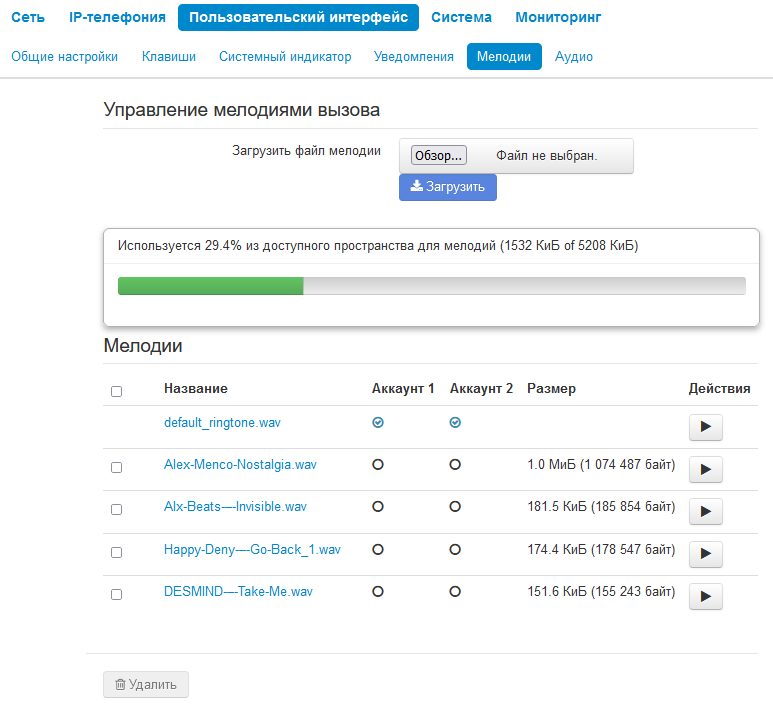
Task: Select Пользовательский интерфейс main menu
Action: pos(298,17)
